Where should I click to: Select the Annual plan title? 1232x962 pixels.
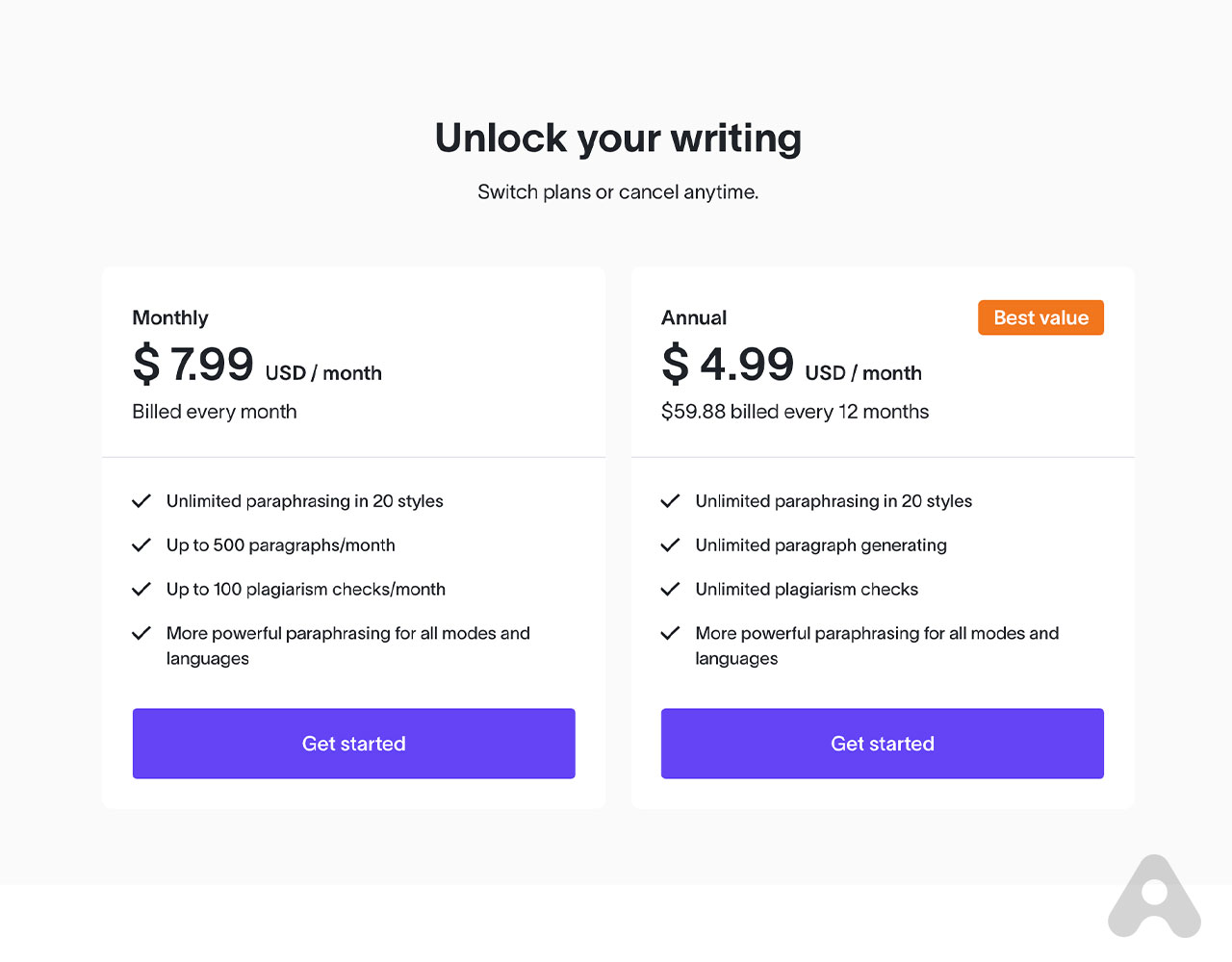[694, 318]
